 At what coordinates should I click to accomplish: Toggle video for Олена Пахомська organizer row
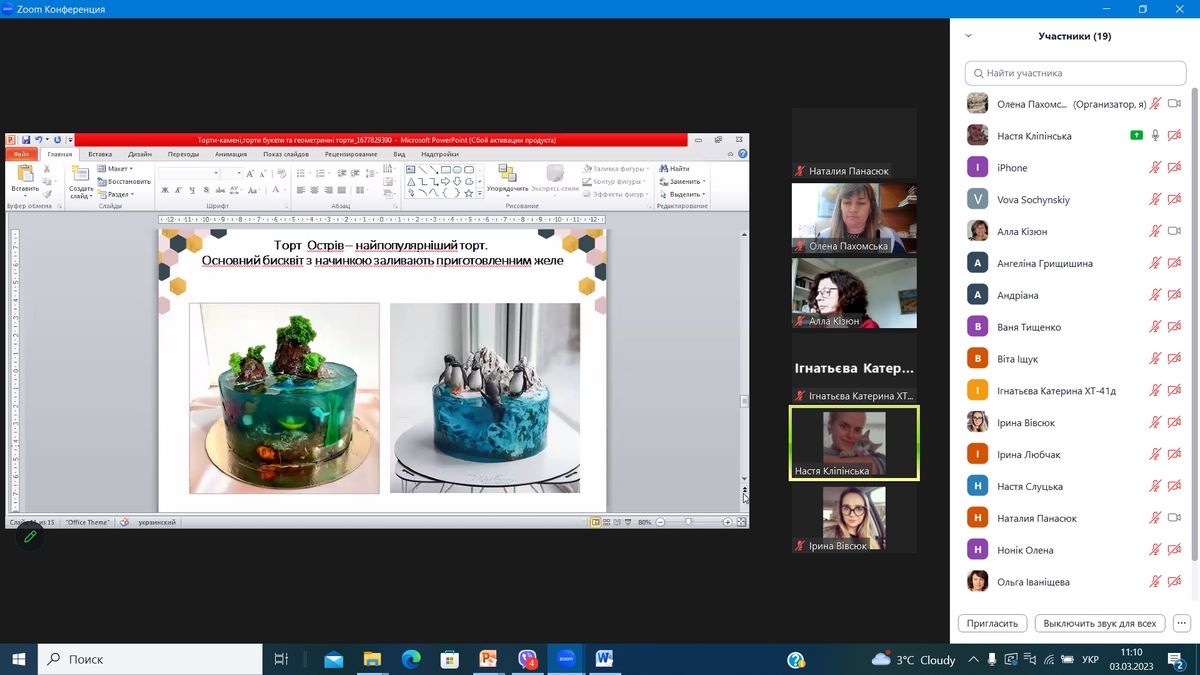click(1175, 104)
